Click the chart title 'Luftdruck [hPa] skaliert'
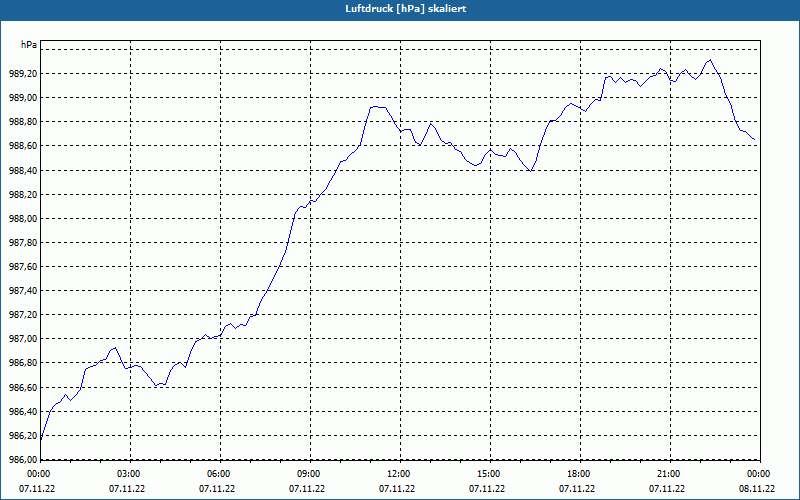The image size is (800, 500). click(x=406, y=9)
